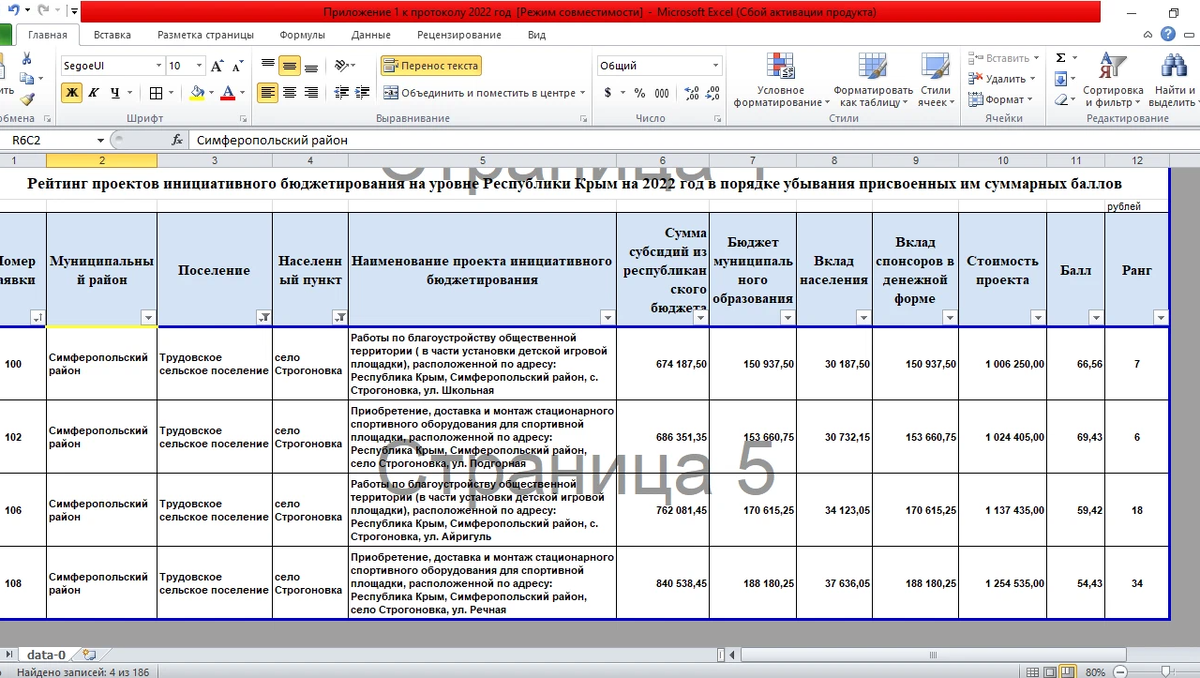Click Стили ячеек button
The width and height of the screenshot is (1200, 678).
coord(936,80)
